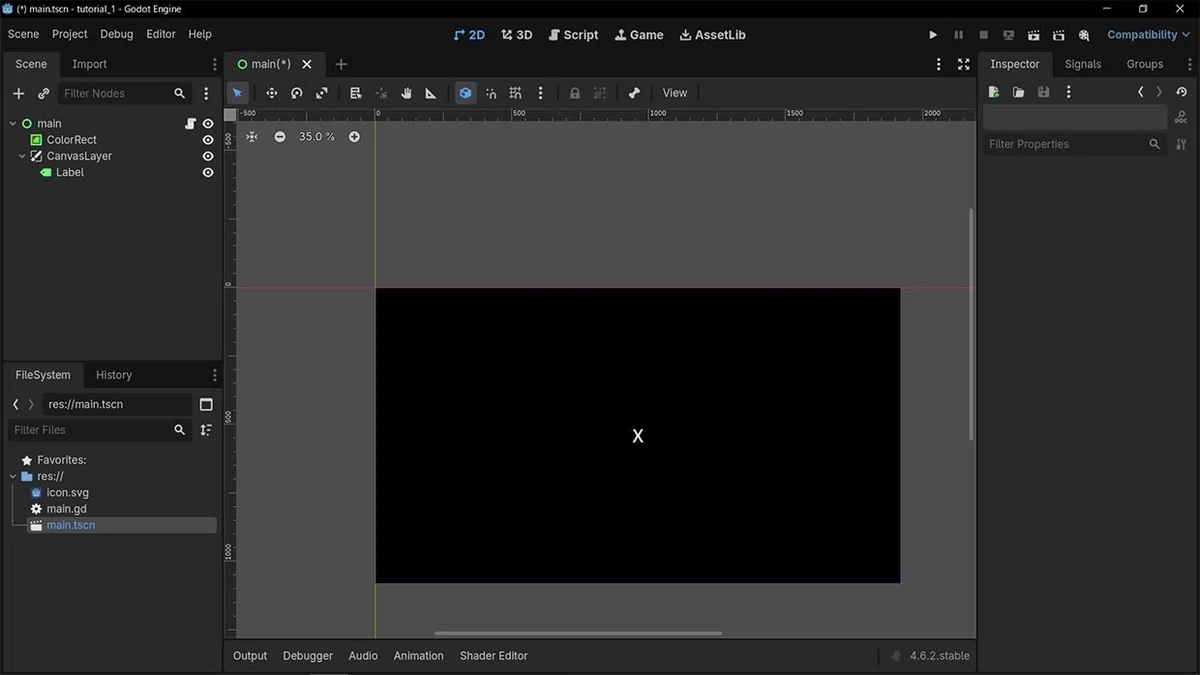Select the Ruler Mode triangle tool
The width and height of the screenshot is (1200, 675).
pos(431,93)
